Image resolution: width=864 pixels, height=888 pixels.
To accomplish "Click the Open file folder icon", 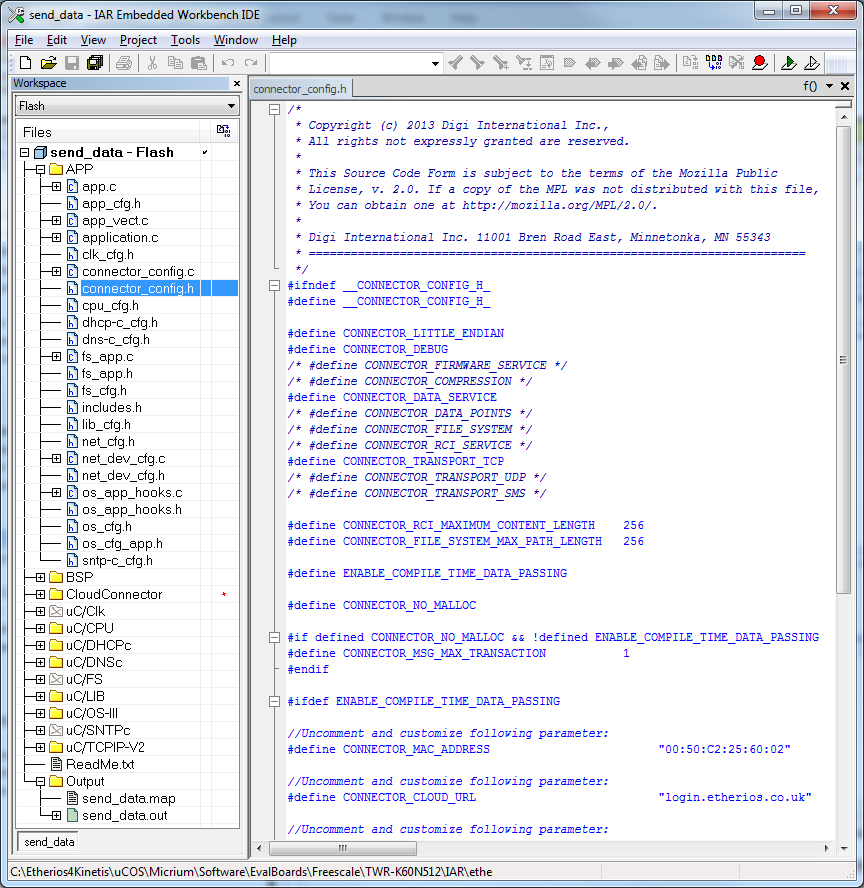I will coord(48,63).
